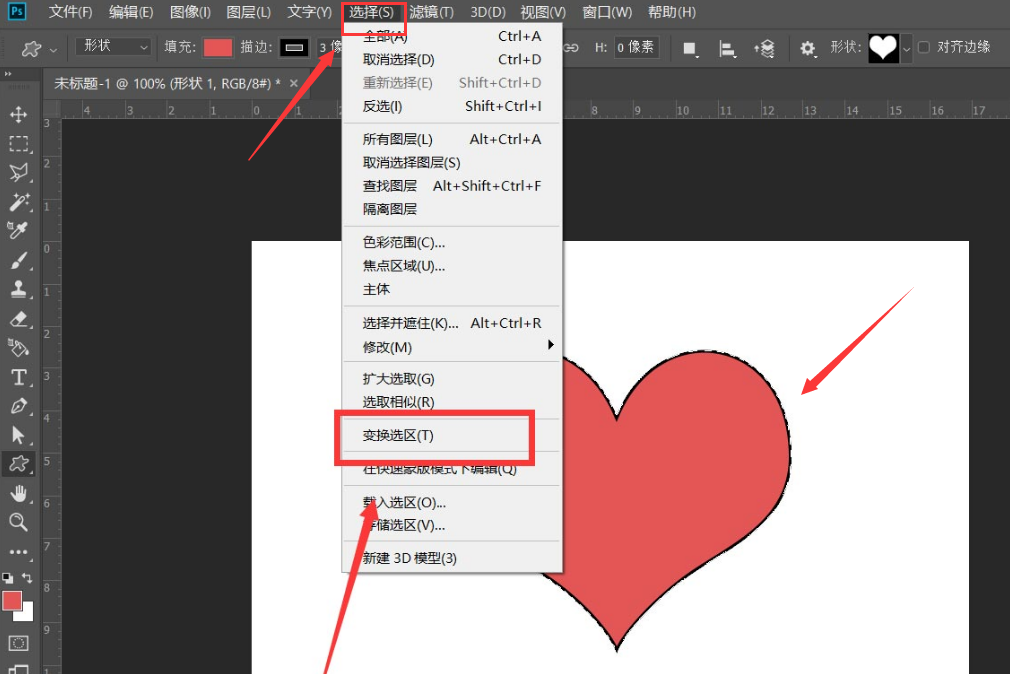Reset default foreground and background colors
This screenshot has height=674, width=1010.
8,577
